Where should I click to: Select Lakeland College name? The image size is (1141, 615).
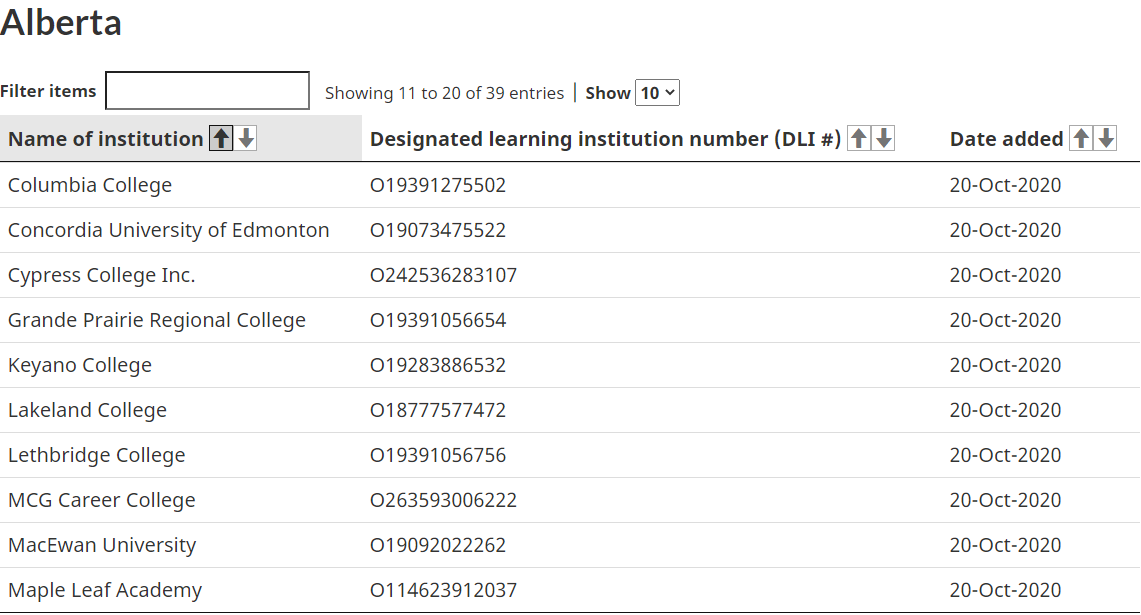(87, 410)
